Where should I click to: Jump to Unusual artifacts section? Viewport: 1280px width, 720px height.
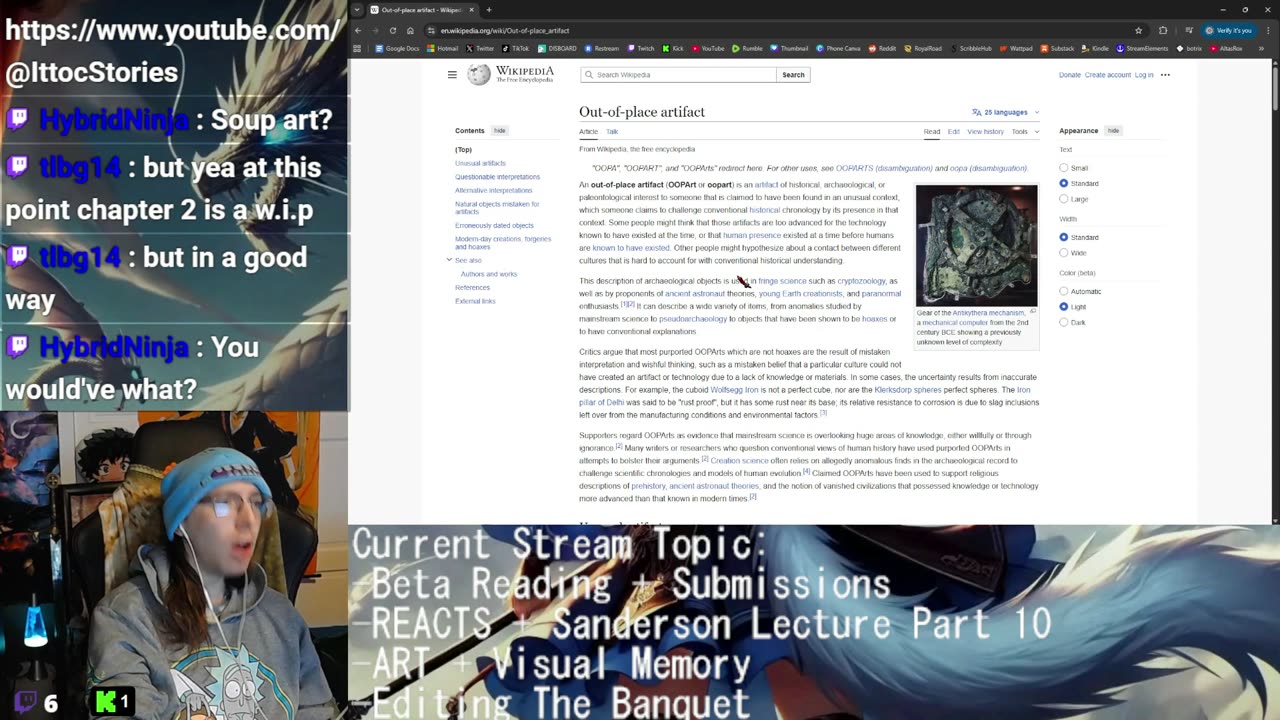click(x=480, y=163)
